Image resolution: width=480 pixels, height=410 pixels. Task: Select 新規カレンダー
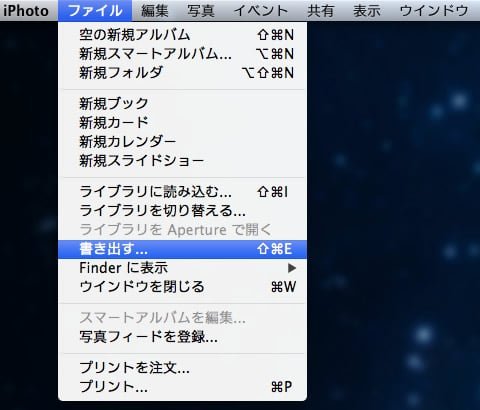[182, 142]
